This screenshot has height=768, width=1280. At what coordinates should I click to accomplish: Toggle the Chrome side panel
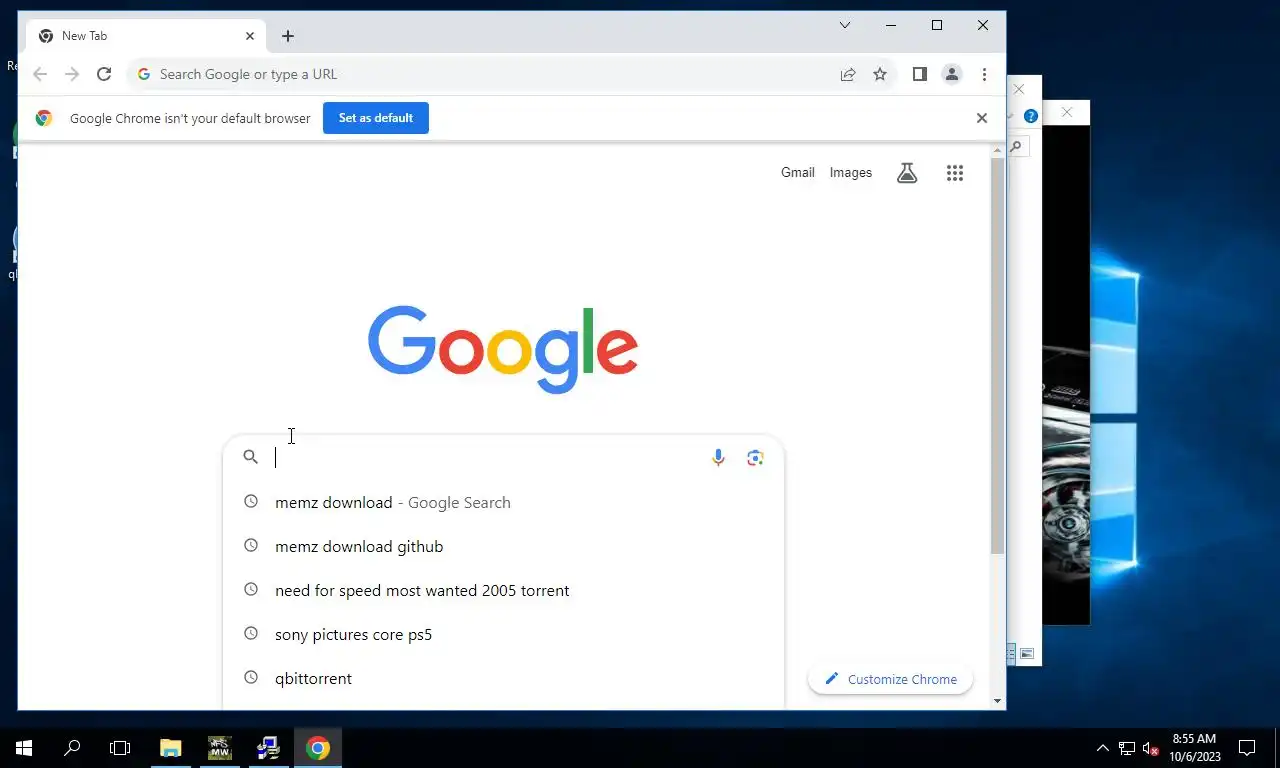coord(920,74)
